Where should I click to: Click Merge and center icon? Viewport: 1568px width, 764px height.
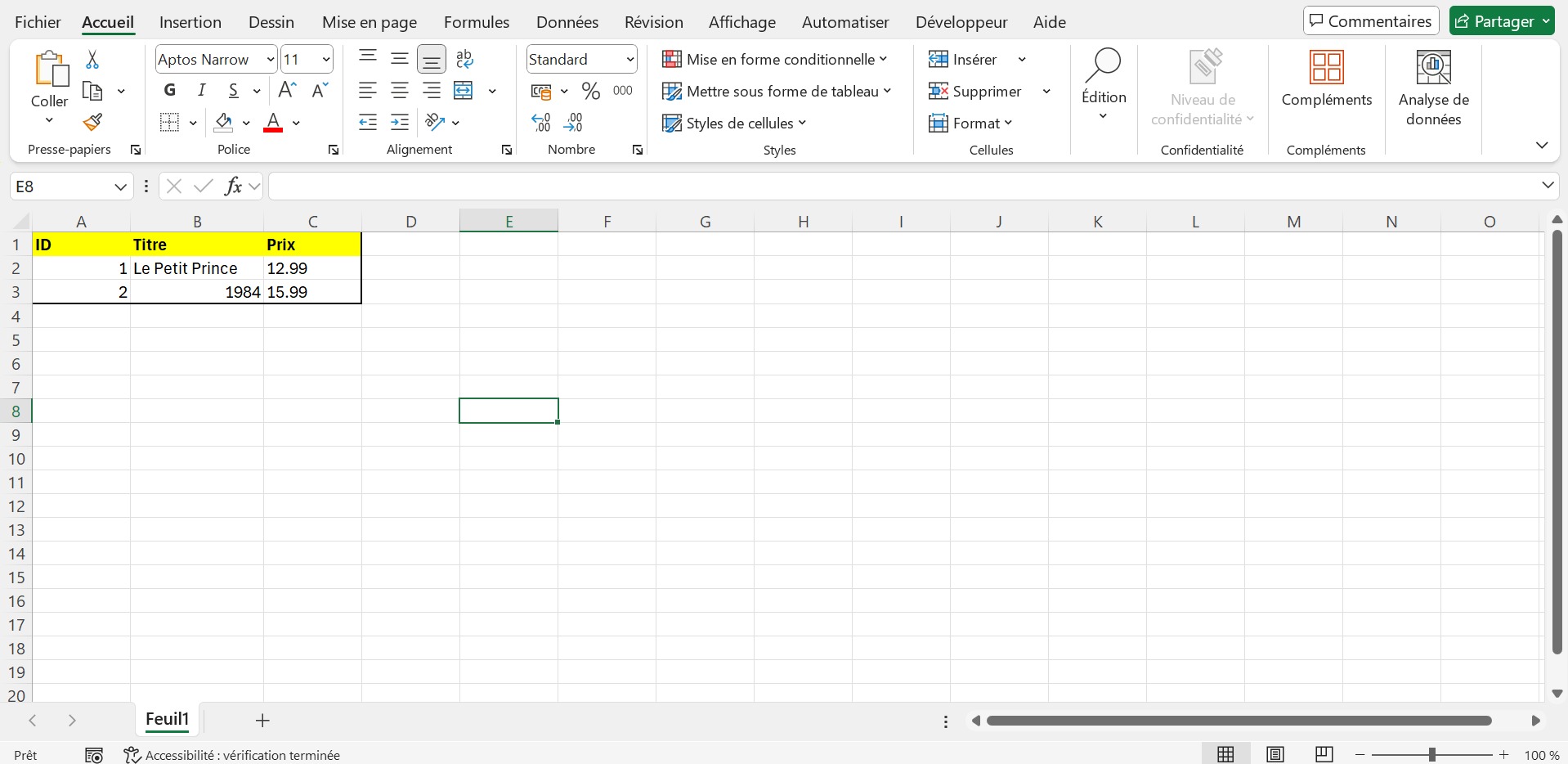(x=464, y=91)
